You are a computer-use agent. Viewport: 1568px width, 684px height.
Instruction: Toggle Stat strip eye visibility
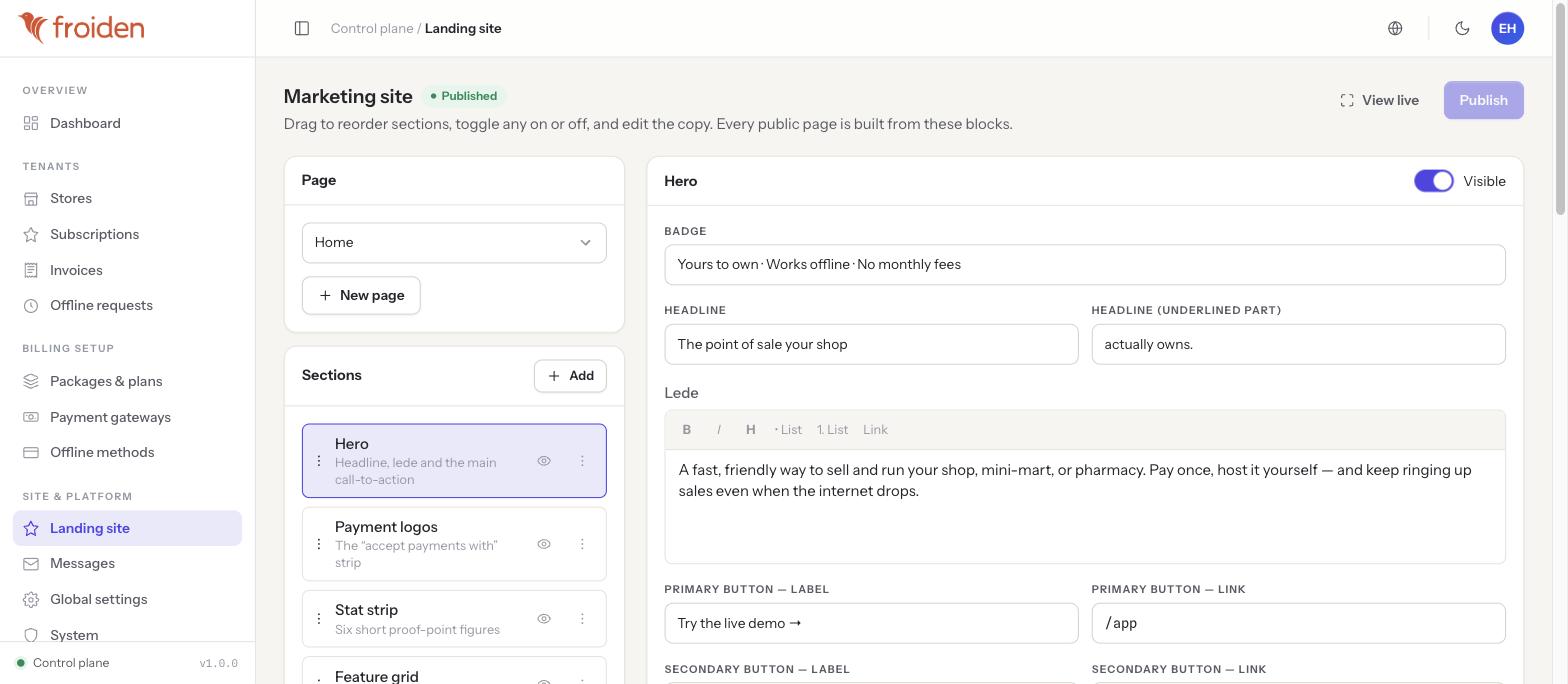[544, 619]
